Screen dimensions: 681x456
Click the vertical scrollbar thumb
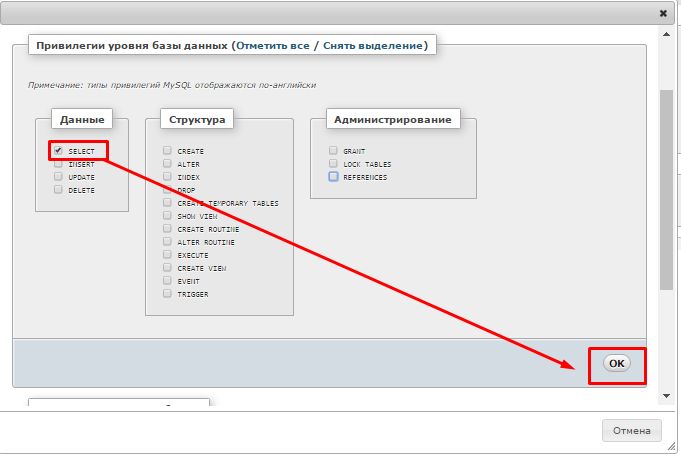click(x=666, y=190)
